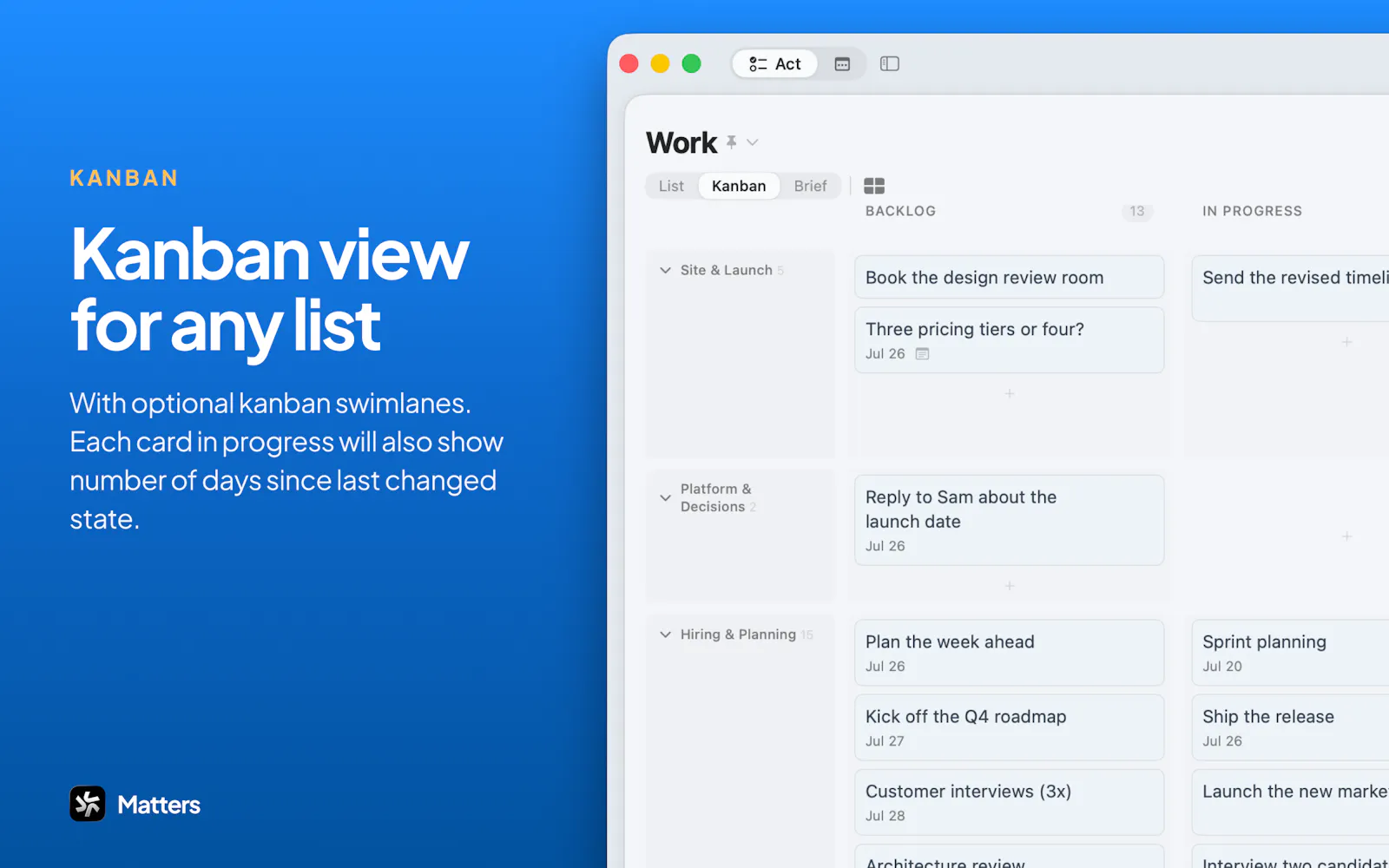The image size is (1389, 868).
Task: Click the Three pricing tiers or four? title
Action: [x=974, y=329]
